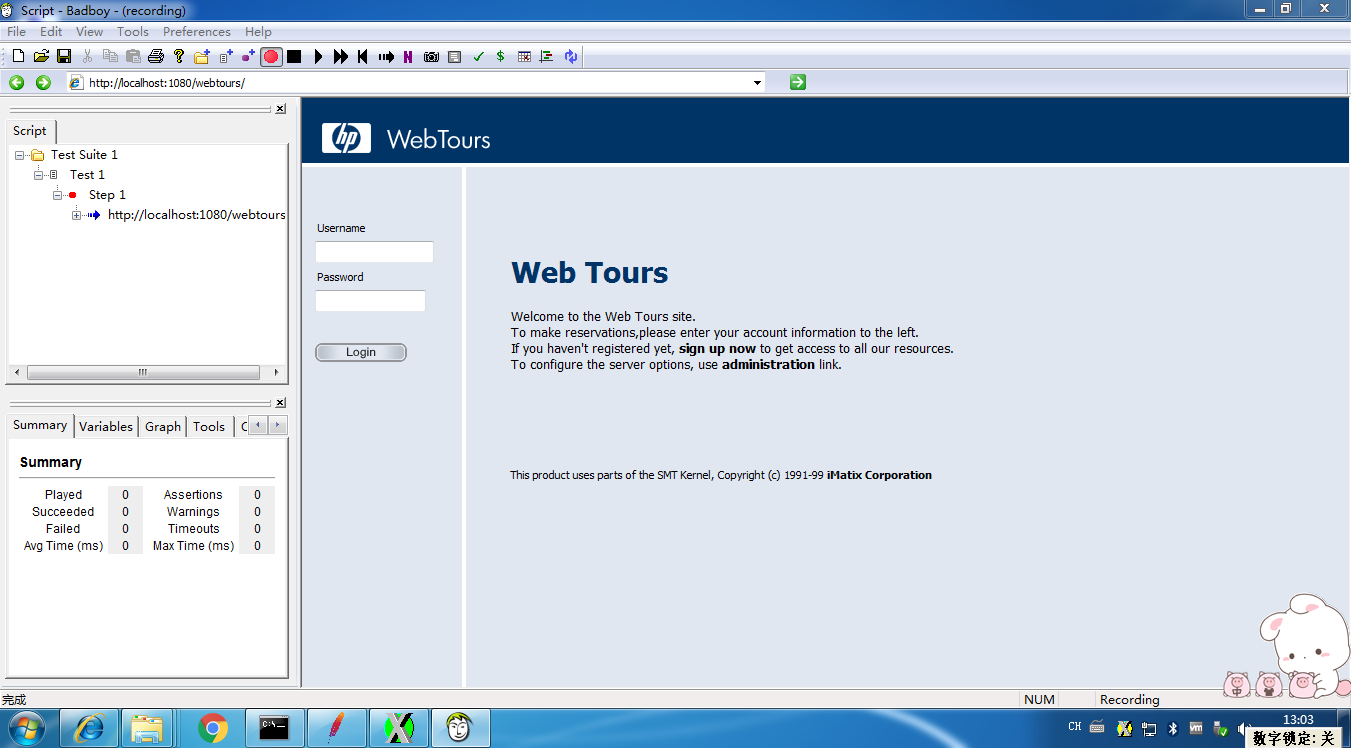Open the administration link
The image size is (1351, 748).
point(768,365)
